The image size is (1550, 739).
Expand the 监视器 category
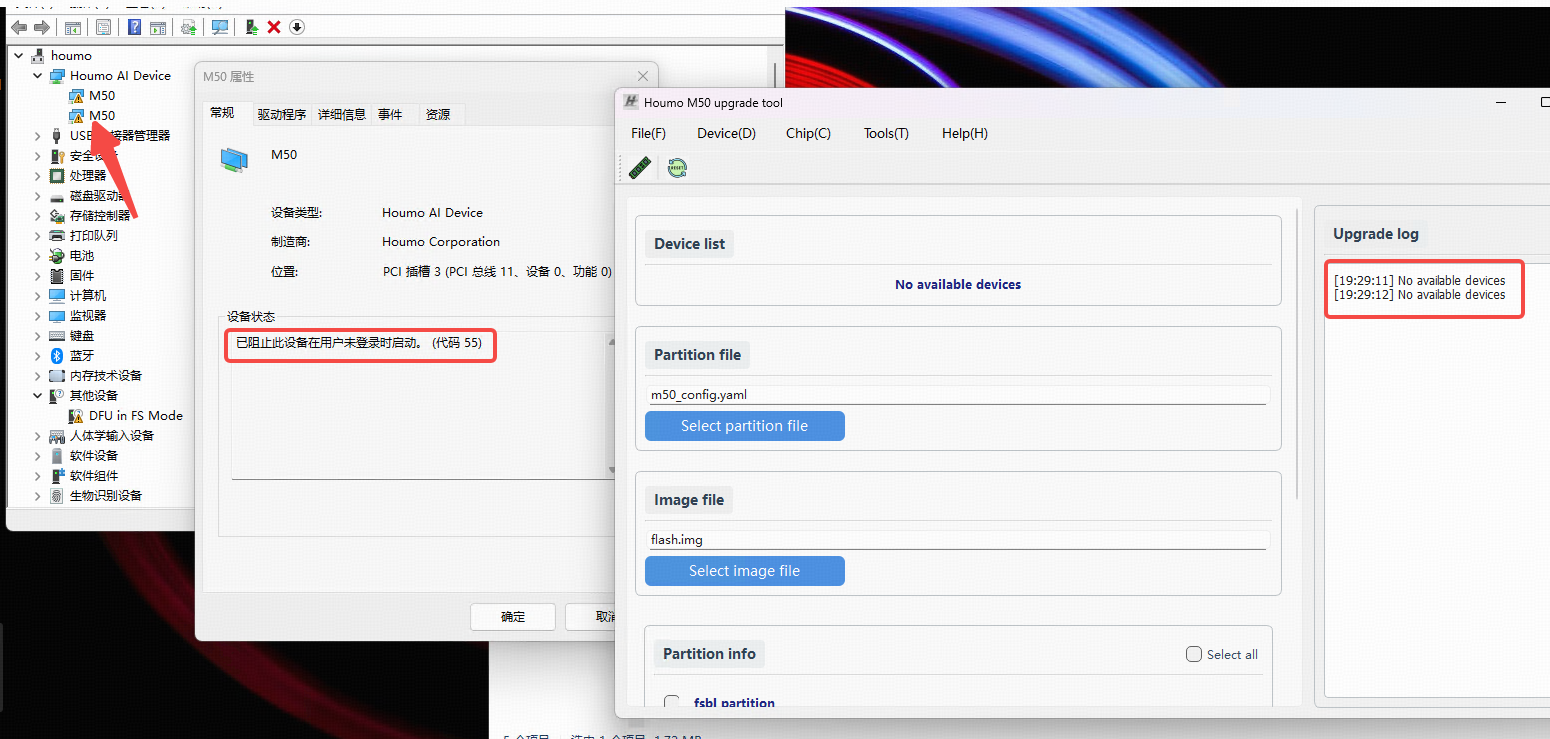(x=38, y=315)
